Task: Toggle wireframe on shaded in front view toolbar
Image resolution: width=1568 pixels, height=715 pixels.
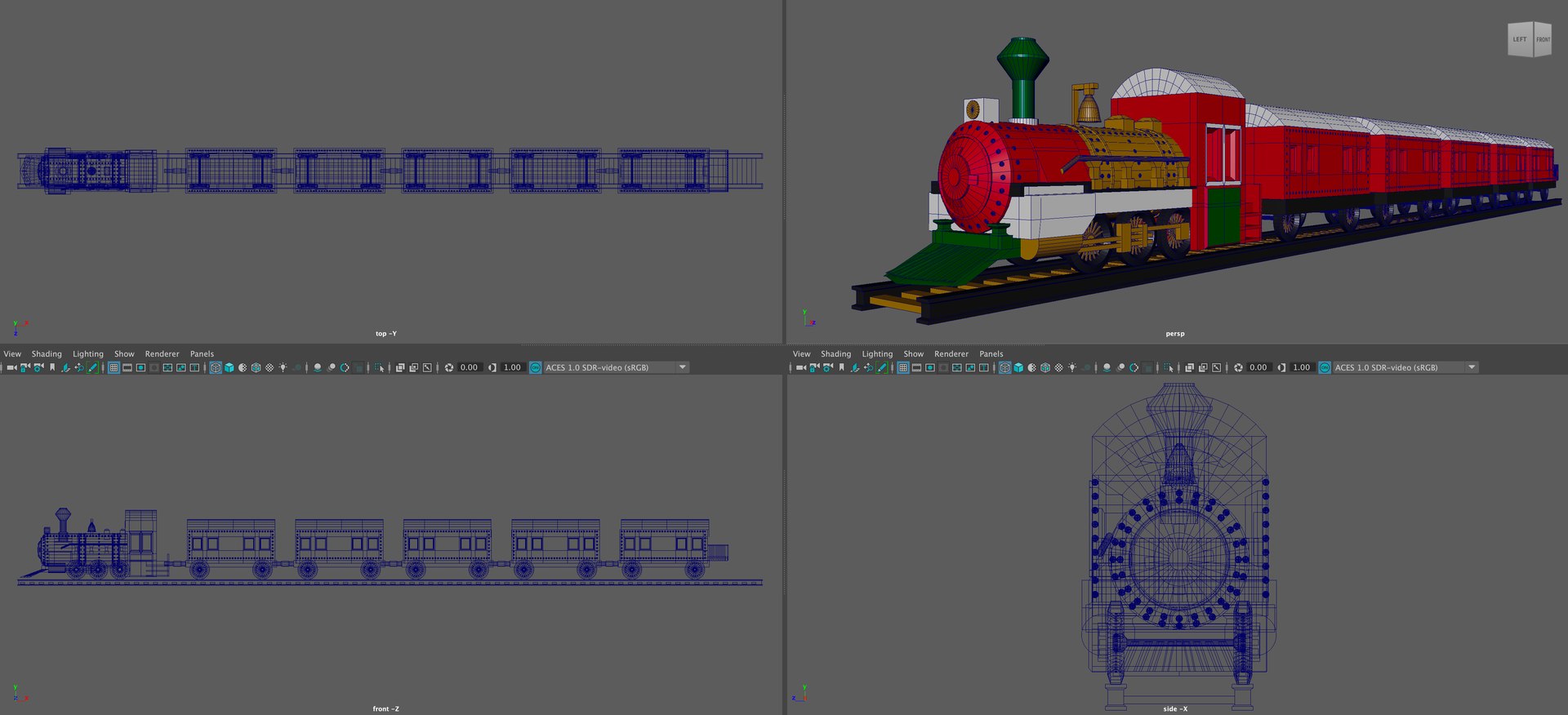Action: pyautogui.click(x=256, y=367)
